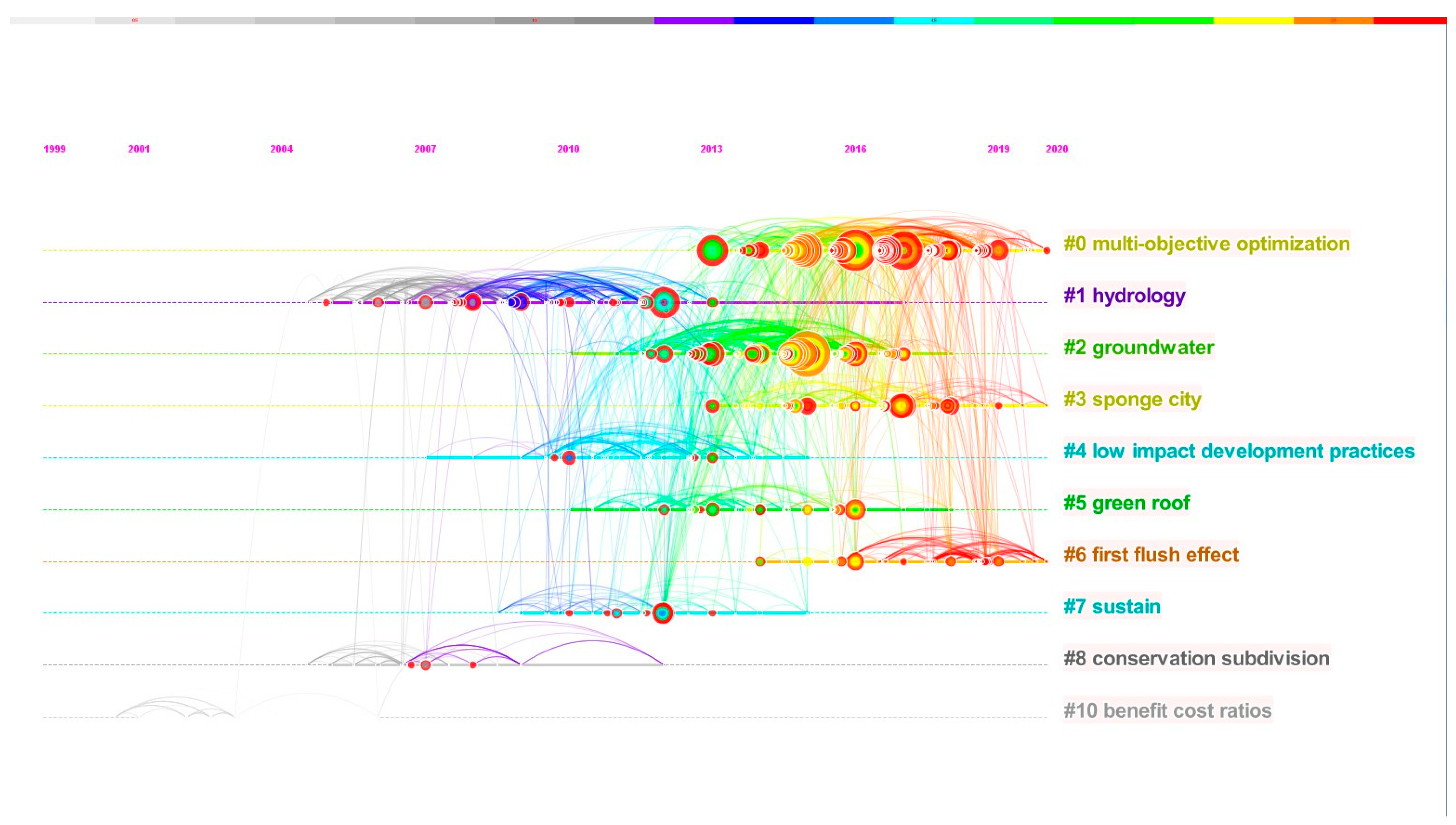Click the large green 2013 node on optimization row
Viewport: 1456px width, 825px height.
tap(712, 251)
